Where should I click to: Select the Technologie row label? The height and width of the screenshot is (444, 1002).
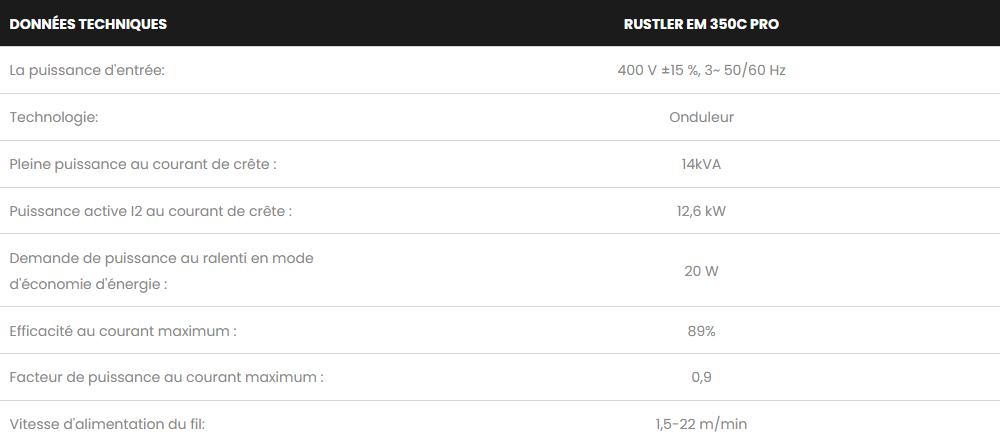(54, 118)
